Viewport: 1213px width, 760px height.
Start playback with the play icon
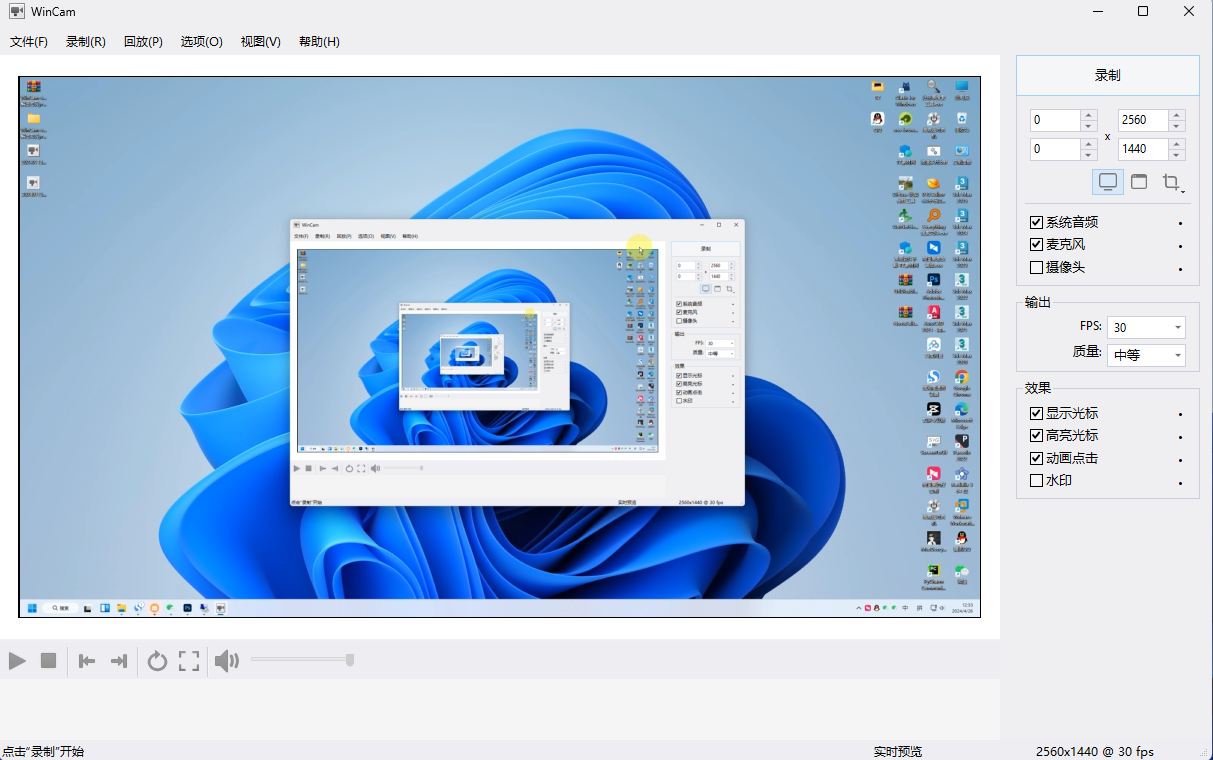[x=17, y=660]
